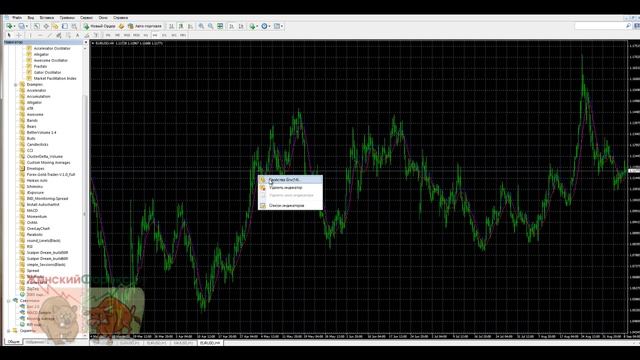Select the vertical line drawing tool

[30, 36]
